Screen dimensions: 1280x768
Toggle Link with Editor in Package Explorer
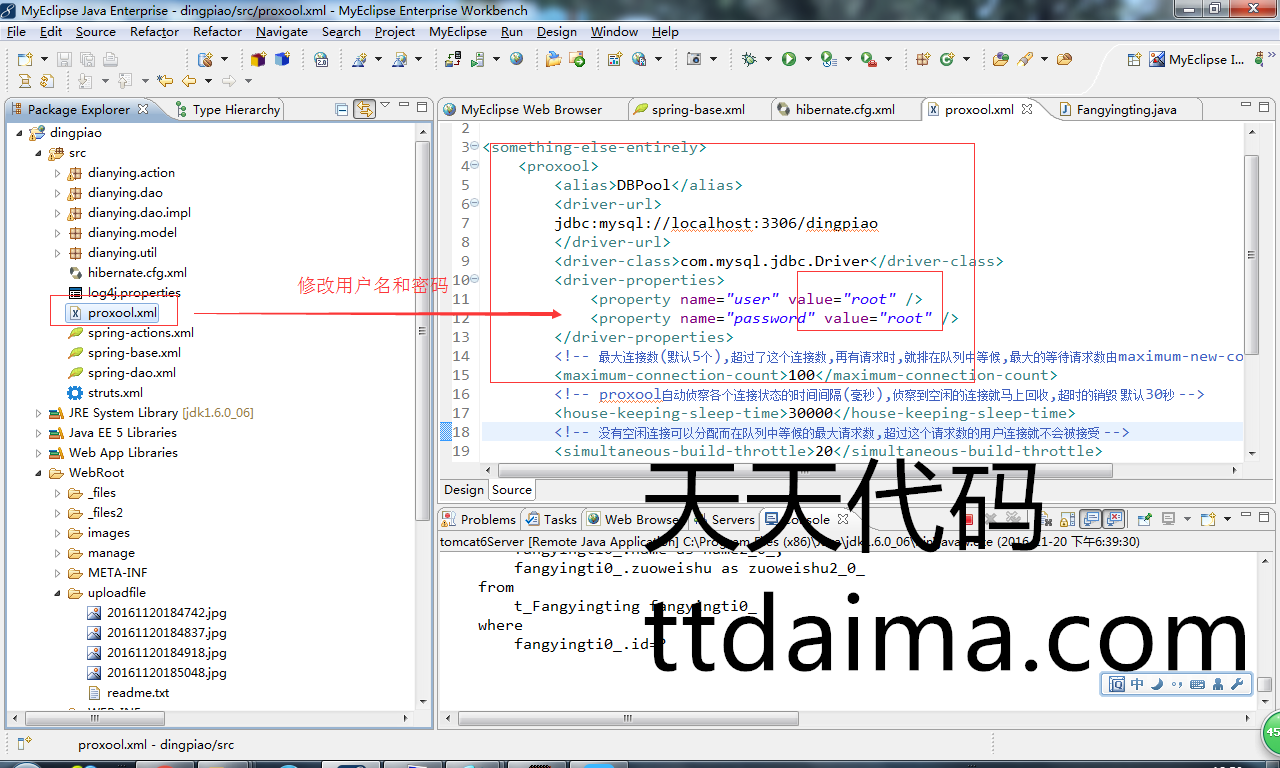coord(364,109)
